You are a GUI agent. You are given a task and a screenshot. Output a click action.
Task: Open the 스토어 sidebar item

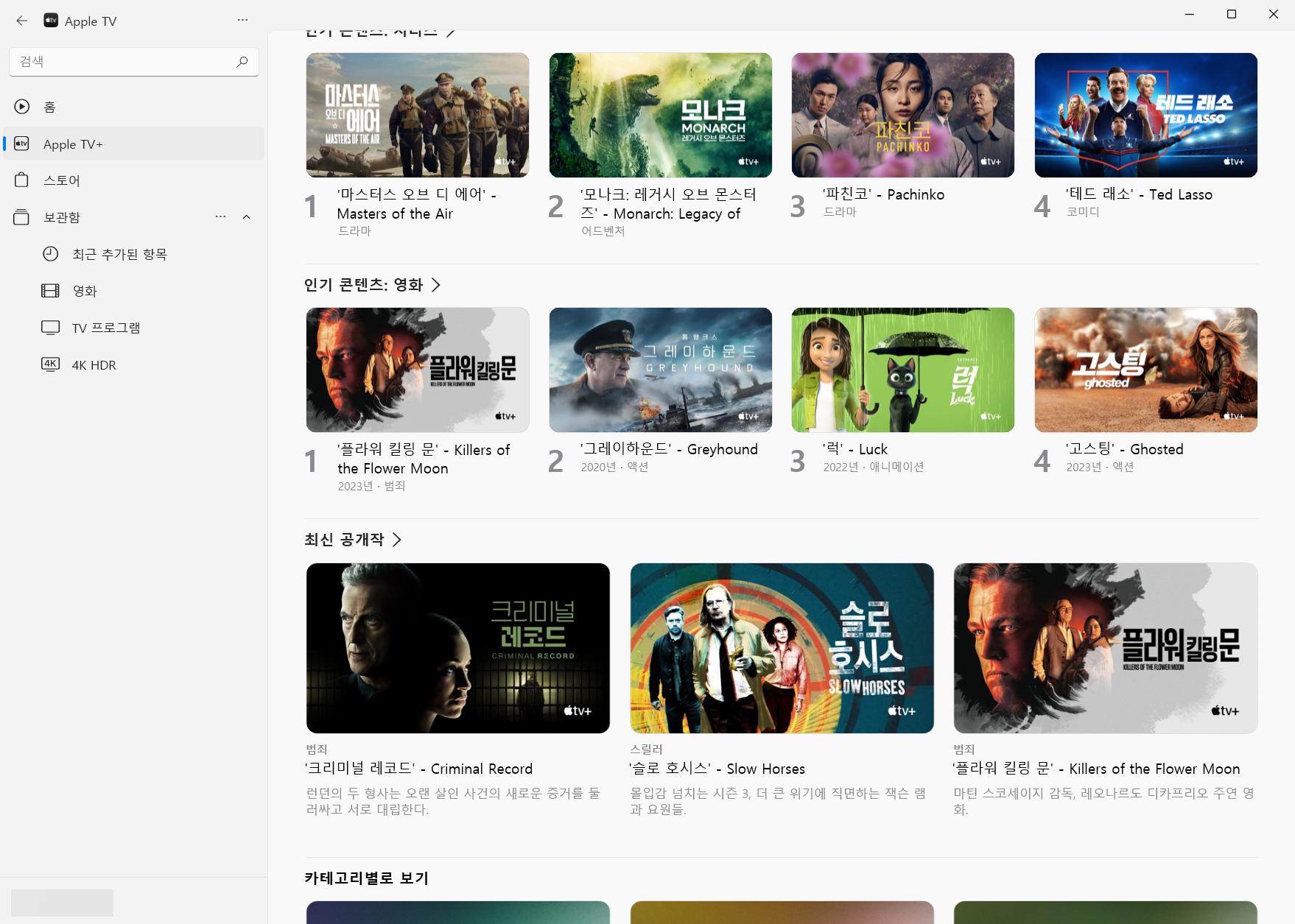coord(133,180)
